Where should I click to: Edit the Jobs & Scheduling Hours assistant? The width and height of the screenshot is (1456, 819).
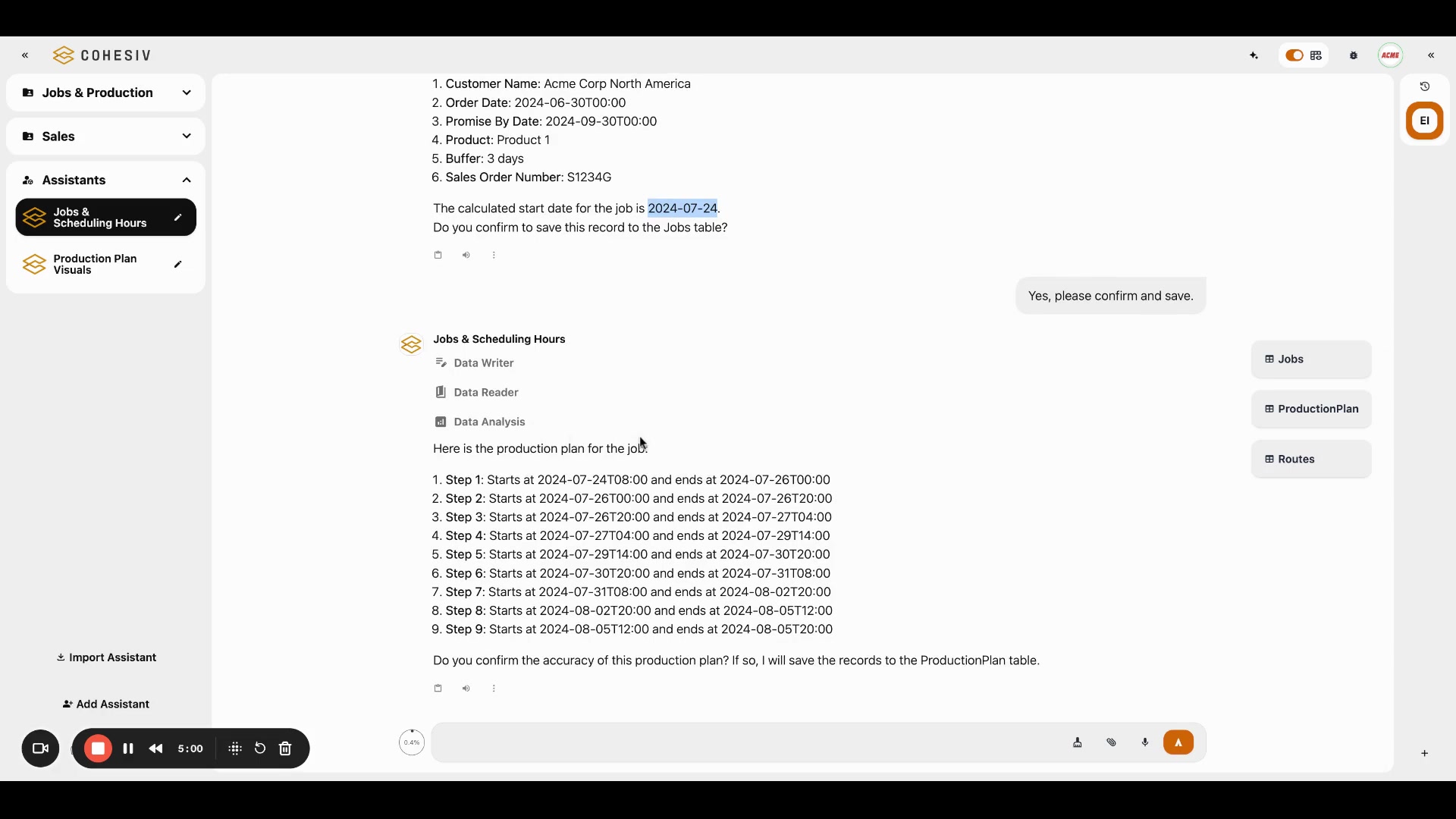click(x=177, y=218)
